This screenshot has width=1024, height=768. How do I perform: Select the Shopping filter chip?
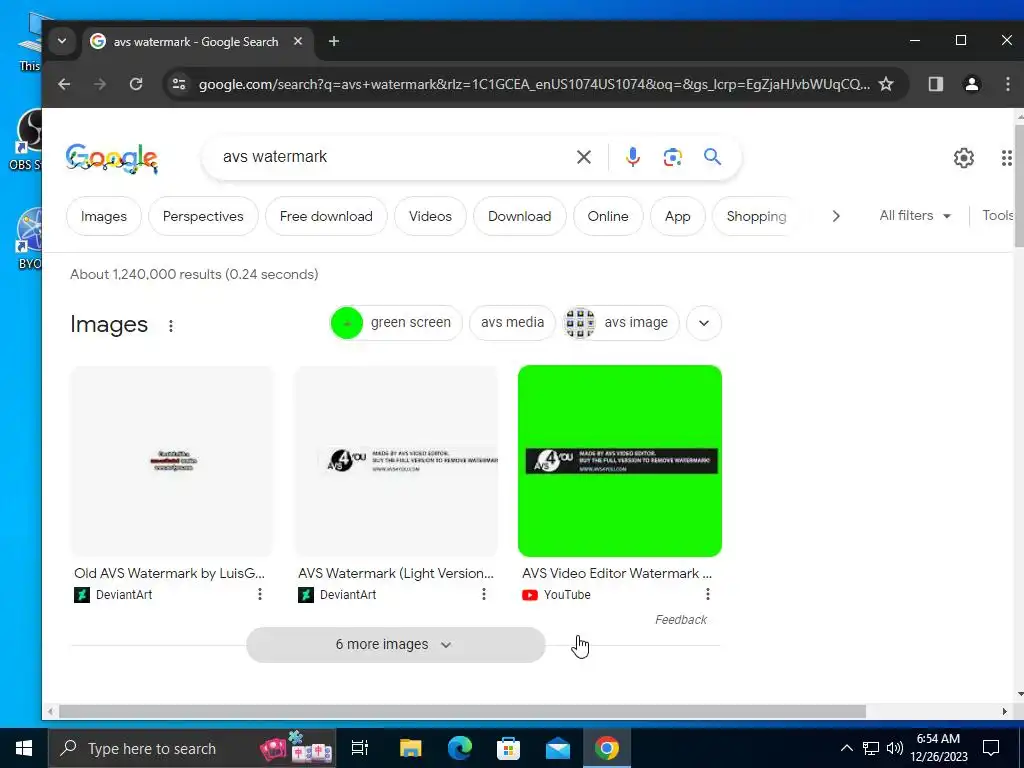[756, 216]
